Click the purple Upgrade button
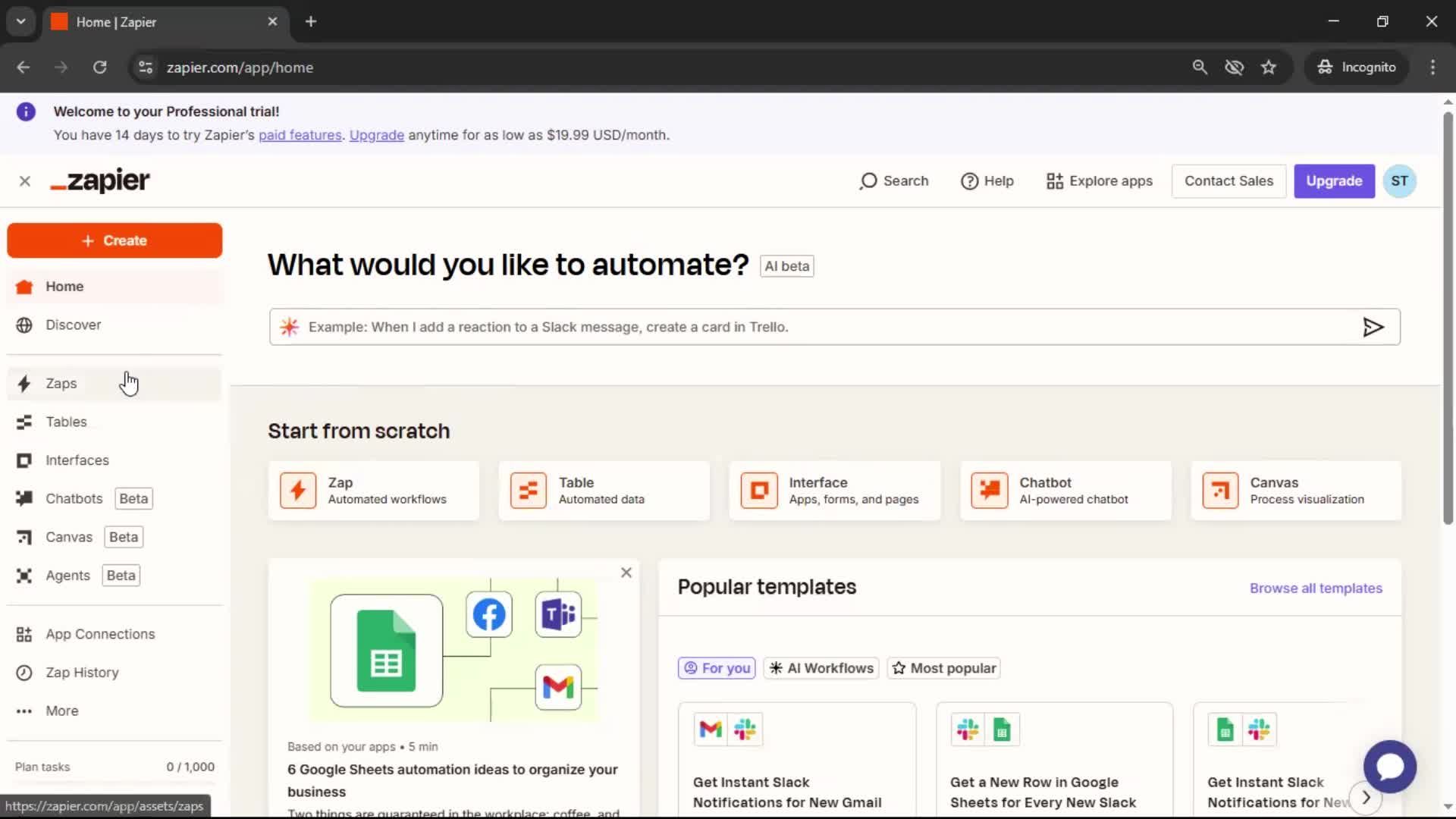Viewport: 1456px width, 819px height. pyautogui.click(x=1334, y=181)
